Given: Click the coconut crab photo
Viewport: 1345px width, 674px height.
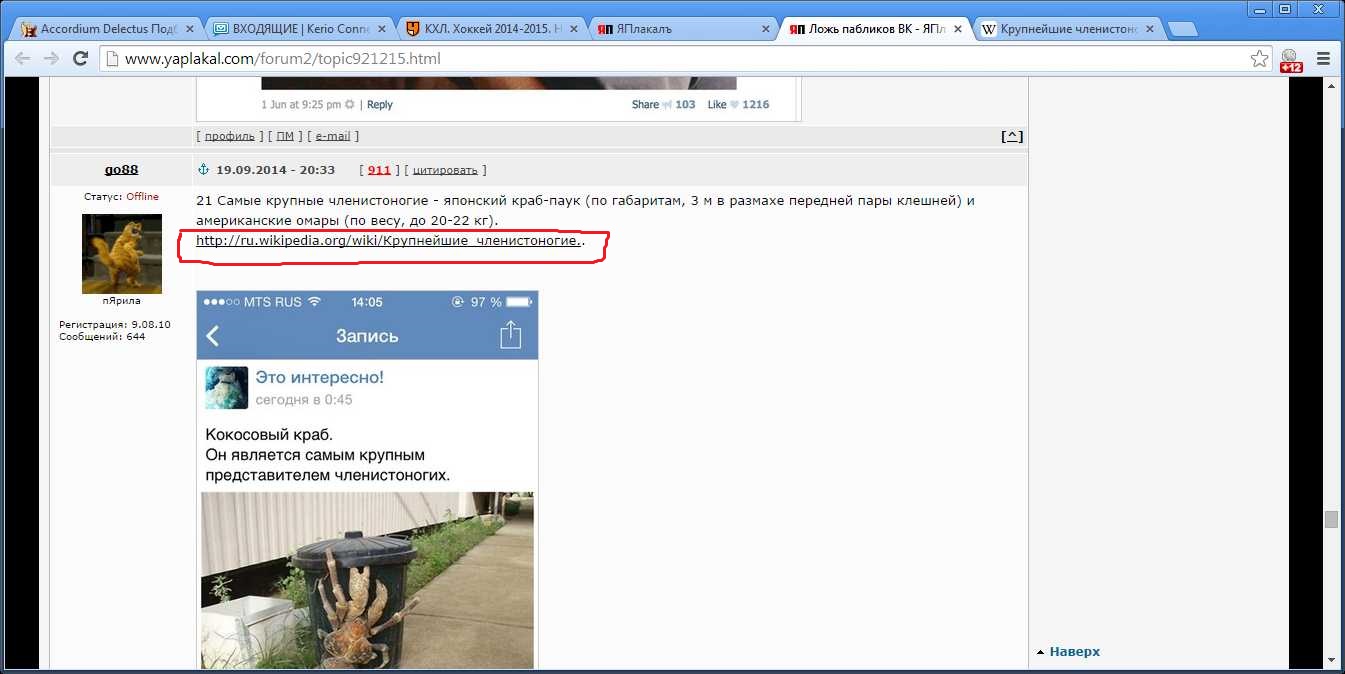Looking at the screenshot, I should tap(368, 580).
